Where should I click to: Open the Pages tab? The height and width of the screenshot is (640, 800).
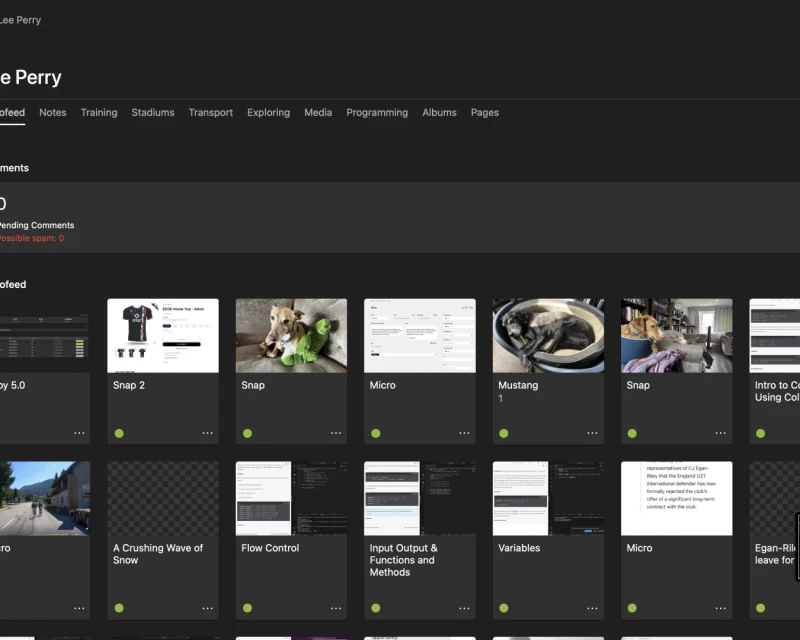tap(485, 112)
